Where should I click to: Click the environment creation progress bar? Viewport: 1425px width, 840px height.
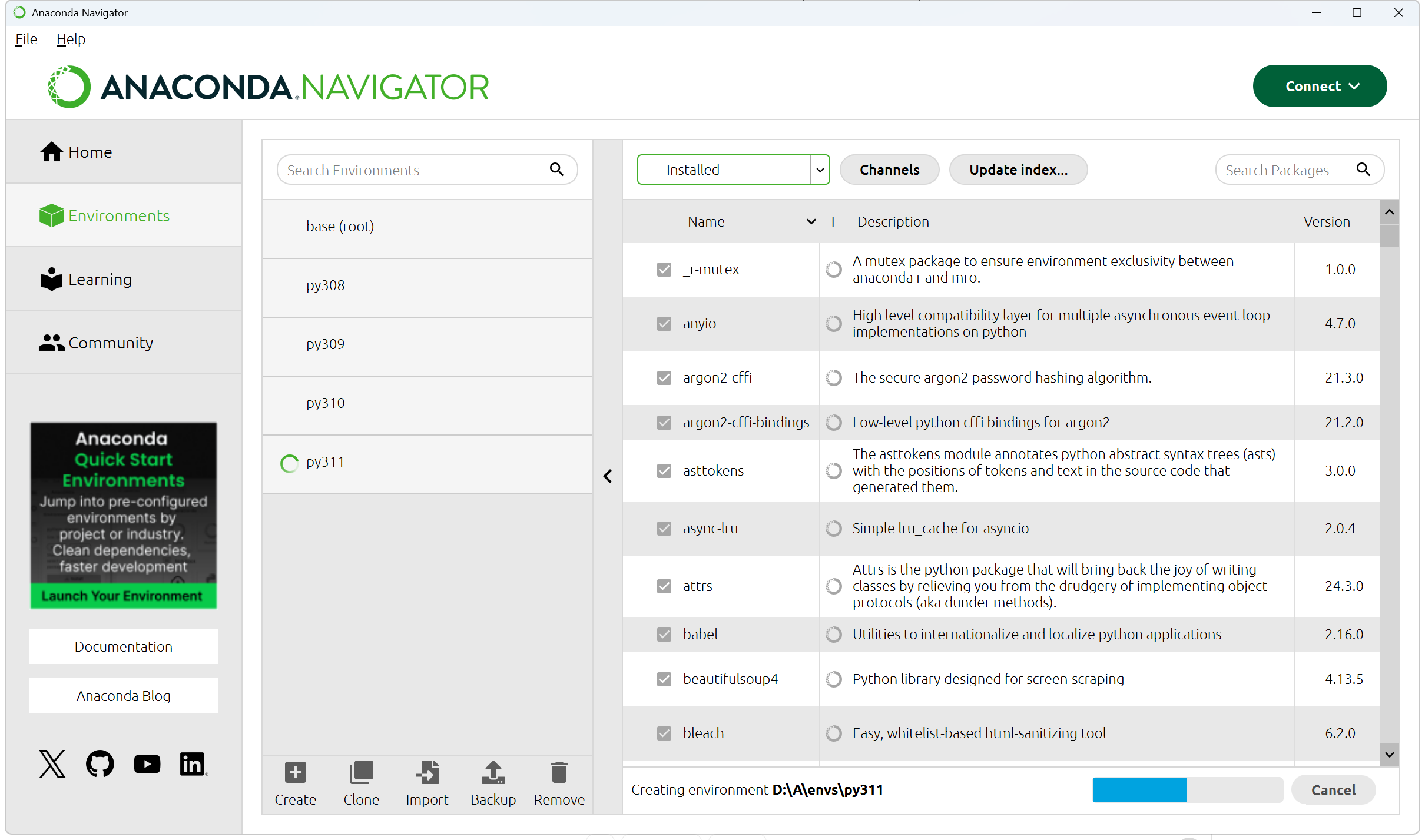(1188, 790)
